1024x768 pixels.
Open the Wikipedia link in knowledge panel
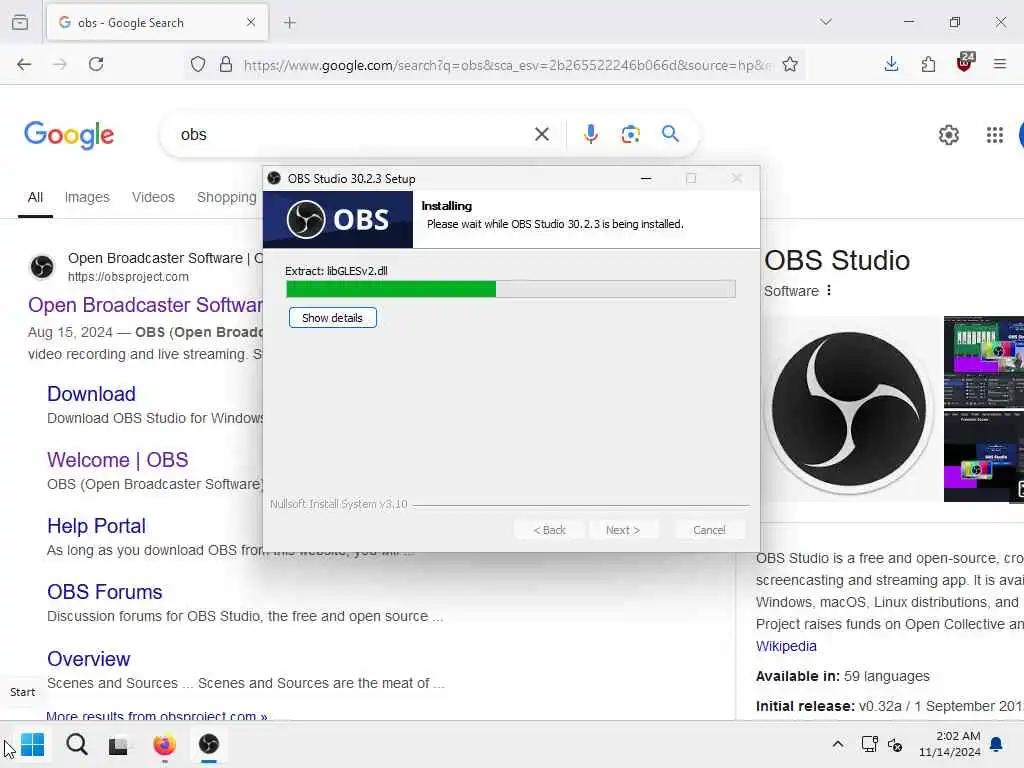click(x=786, y=646)
